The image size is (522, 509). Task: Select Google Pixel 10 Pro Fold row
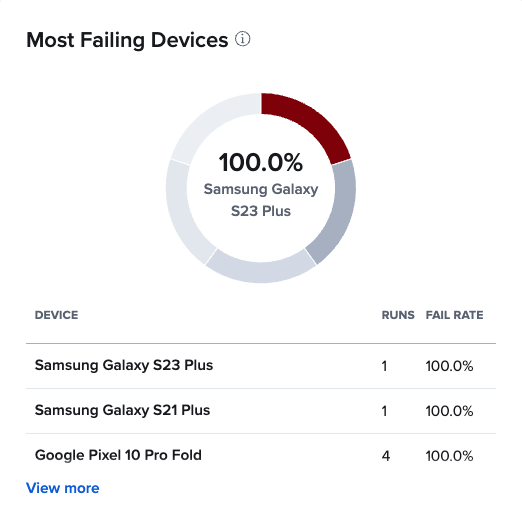(x=261, y=456)
